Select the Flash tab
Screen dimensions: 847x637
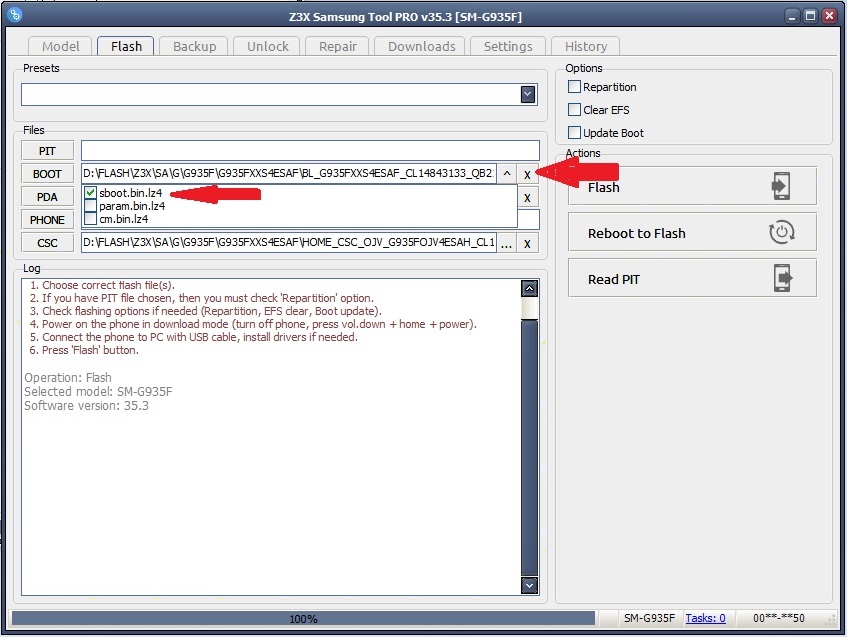(x=126, y=46)
